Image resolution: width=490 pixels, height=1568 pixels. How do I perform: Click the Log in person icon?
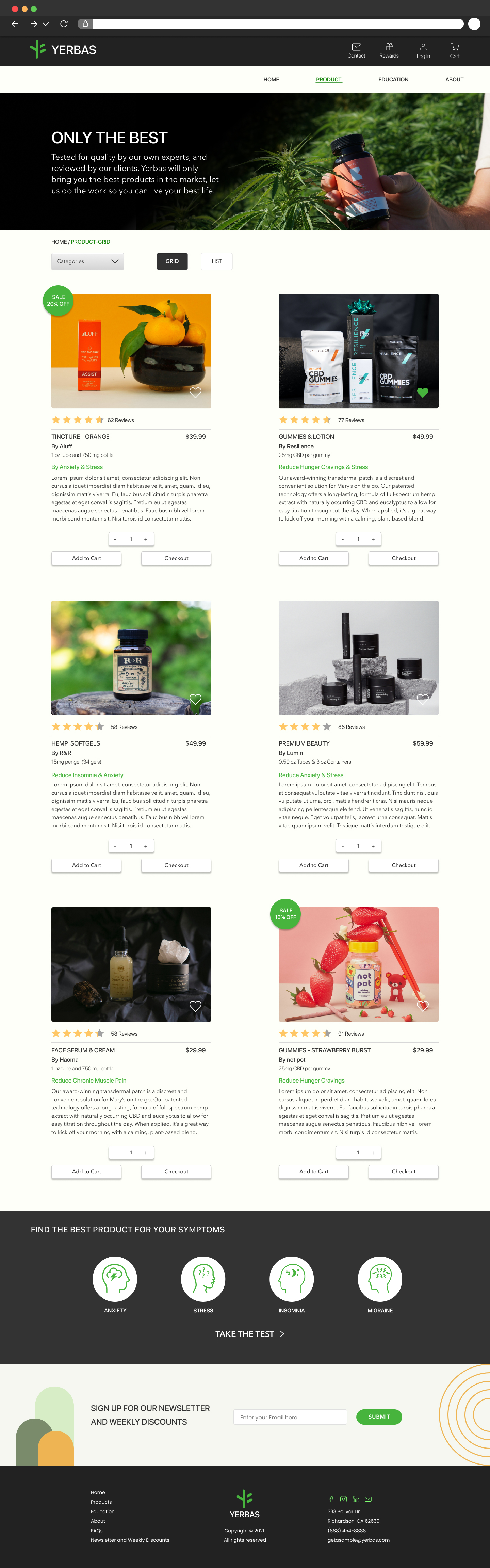coord(423,47)
